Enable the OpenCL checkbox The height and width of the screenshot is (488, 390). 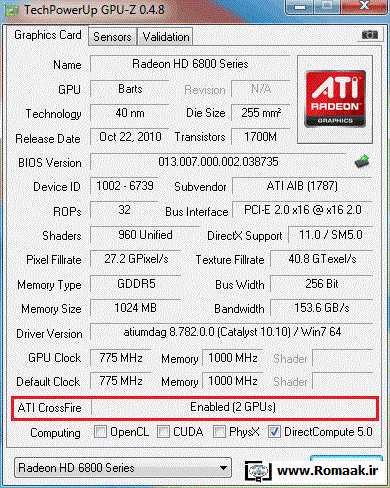coord(100,431)
